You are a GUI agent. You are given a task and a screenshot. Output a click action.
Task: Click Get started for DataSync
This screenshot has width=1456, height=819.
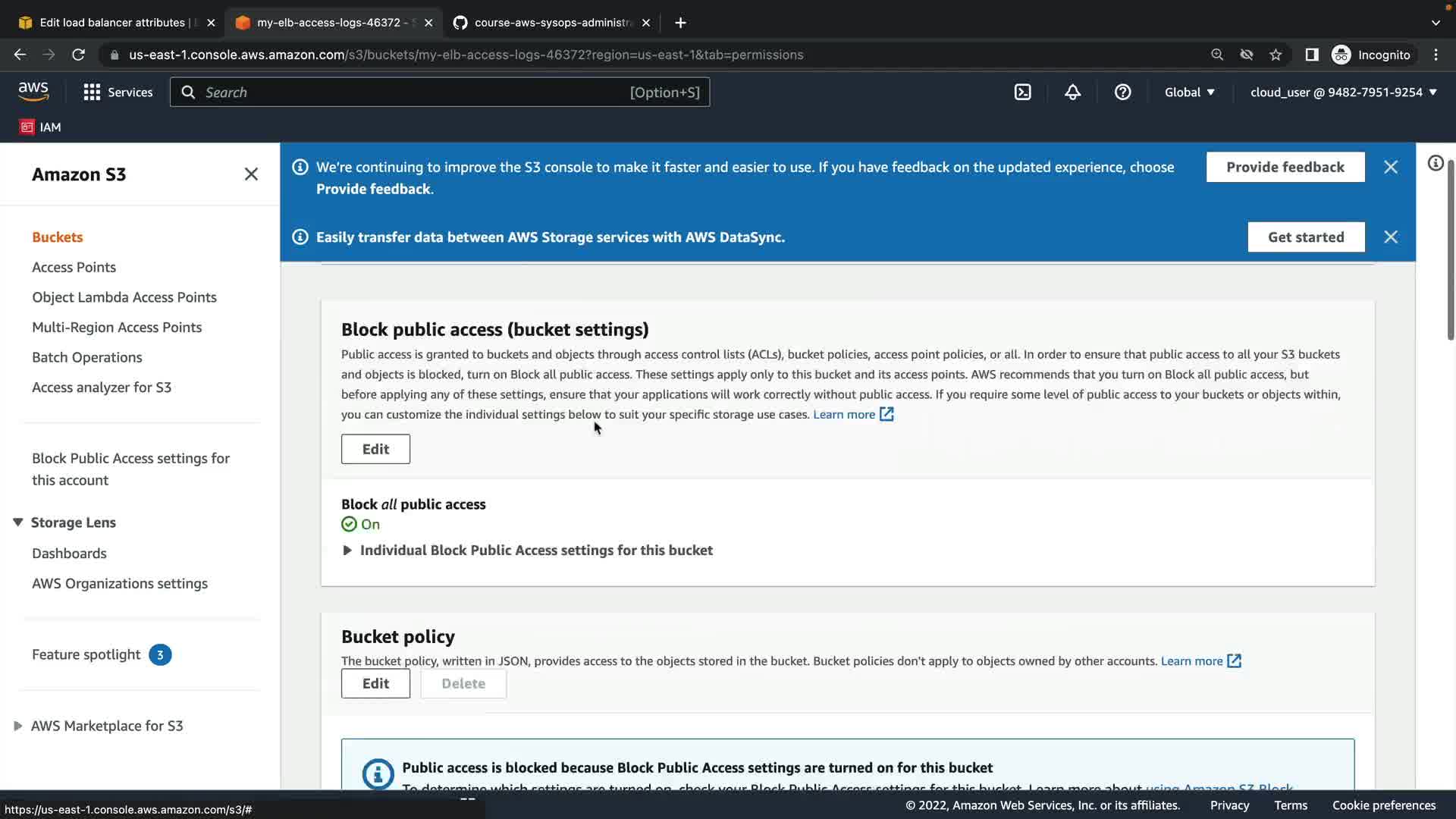pyautogui.click(x=1305, y=237)
